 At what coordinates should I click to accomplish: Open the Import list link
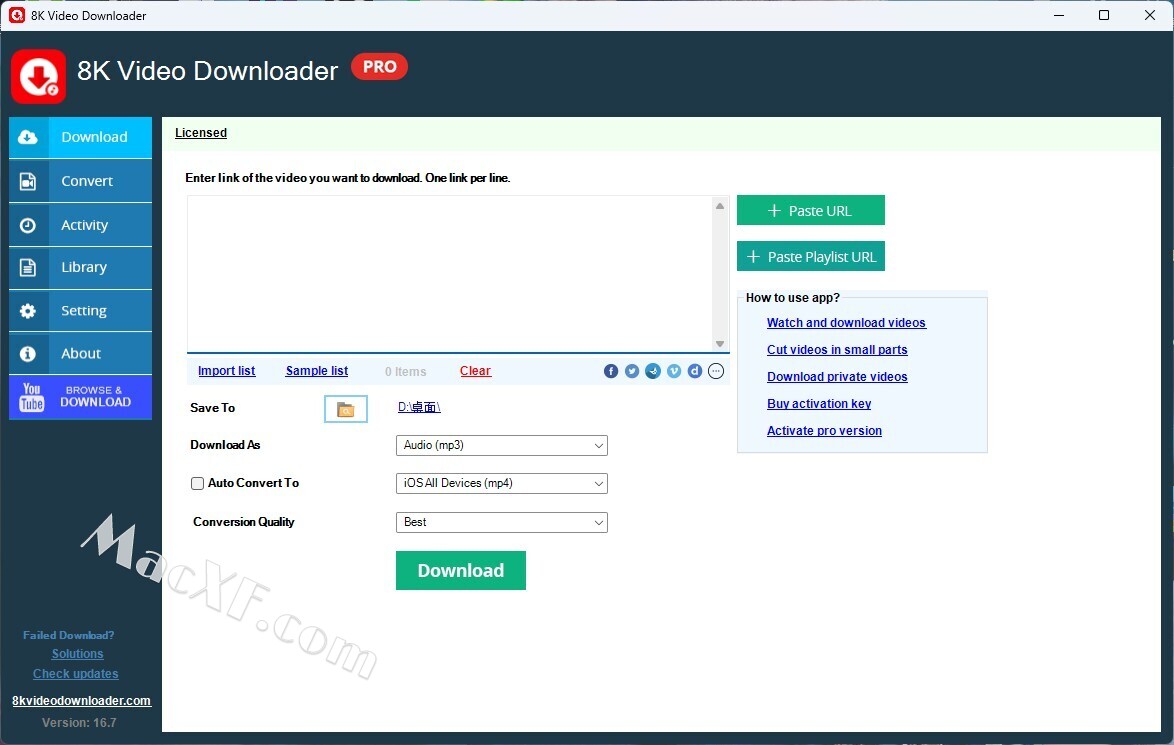point(226,371)
